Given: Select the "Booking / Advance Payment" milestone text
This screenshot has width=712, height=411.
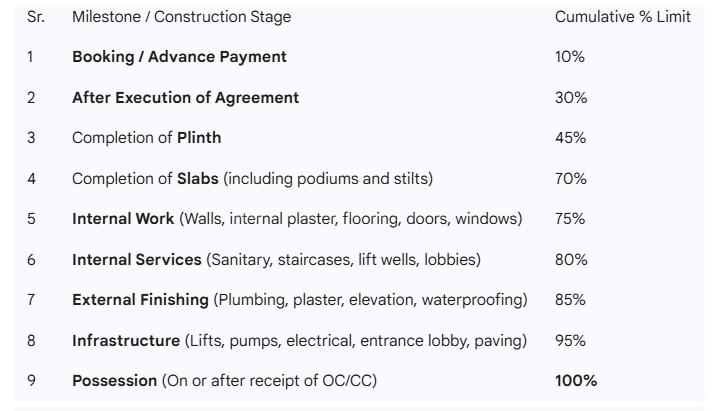Looking at the screenshot, I should (179, 57).
